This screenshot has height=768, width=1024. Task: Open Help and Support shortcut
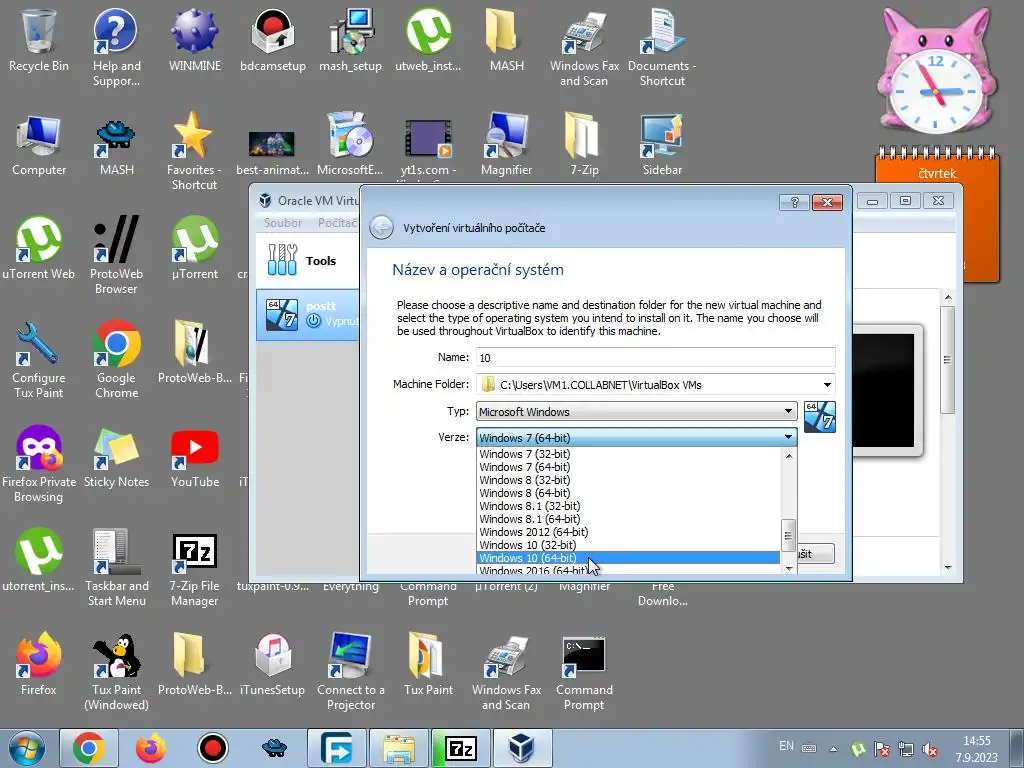point(116,47)
